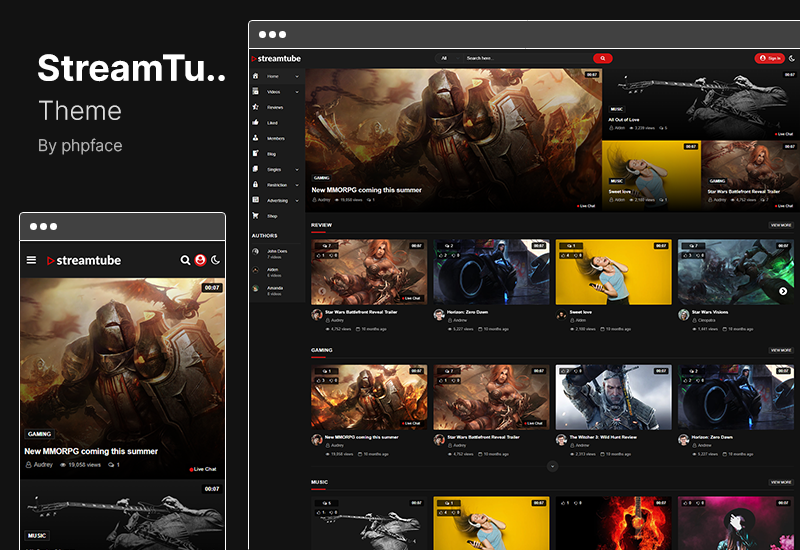800x550 pixels.
Task: Expand the Home submenu chevron
Action: pyautogui.click(x=297, y=77)
